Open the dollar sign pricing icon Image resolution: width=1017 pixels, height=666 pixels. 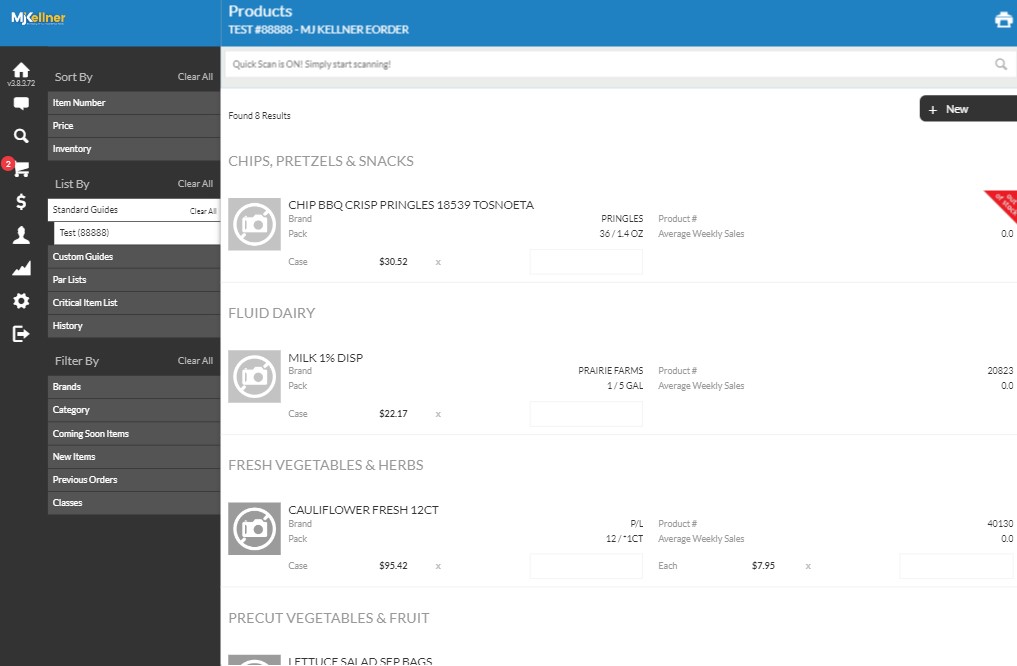pyautogui.click(x=21, y=202)
